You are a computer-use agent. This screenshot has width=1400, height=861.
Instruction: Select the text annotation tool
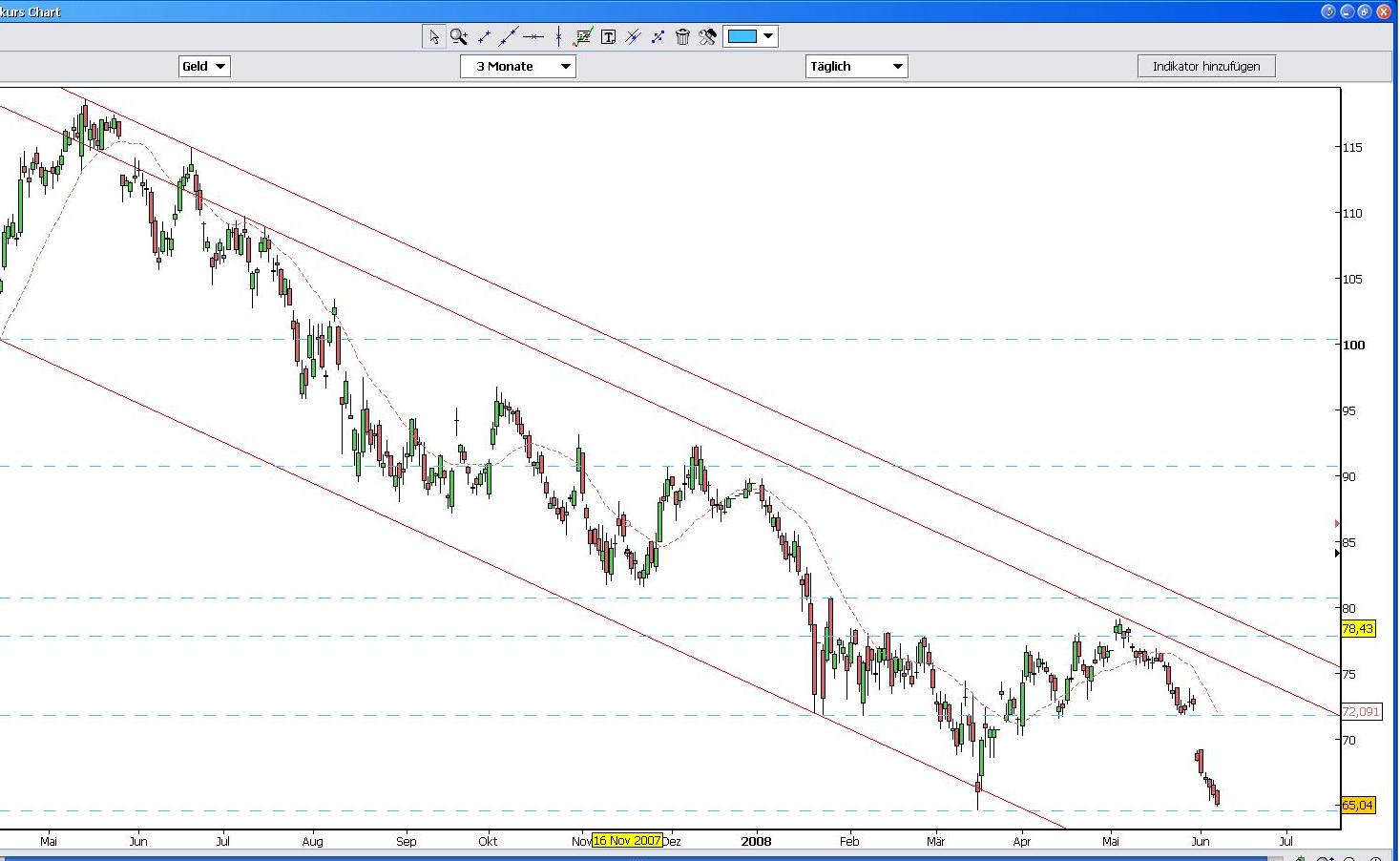click(x=608, y=37)
